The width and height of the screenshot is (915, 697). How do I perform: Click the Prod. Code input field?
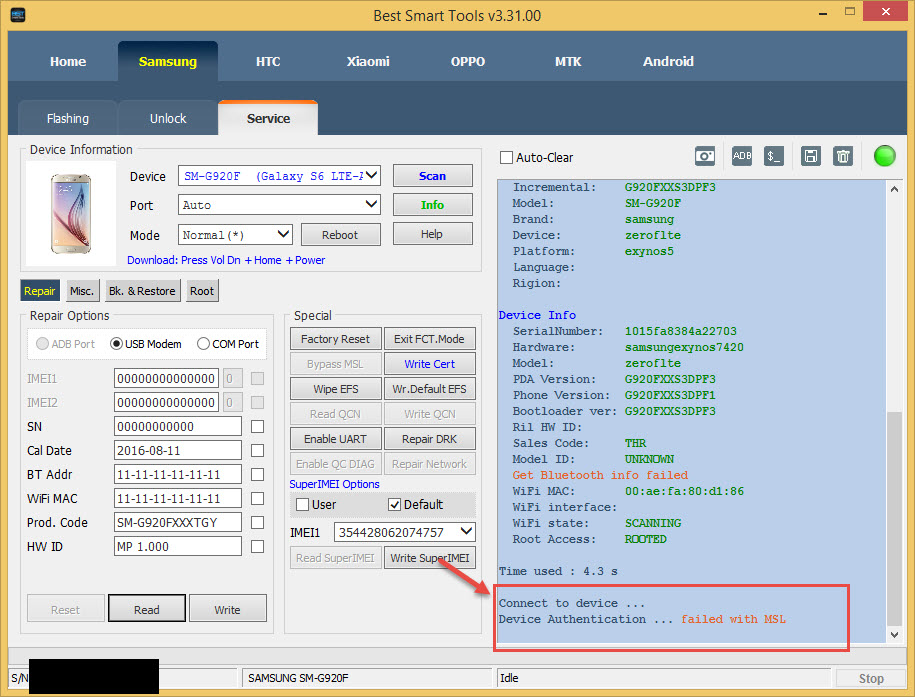(177, 522)
